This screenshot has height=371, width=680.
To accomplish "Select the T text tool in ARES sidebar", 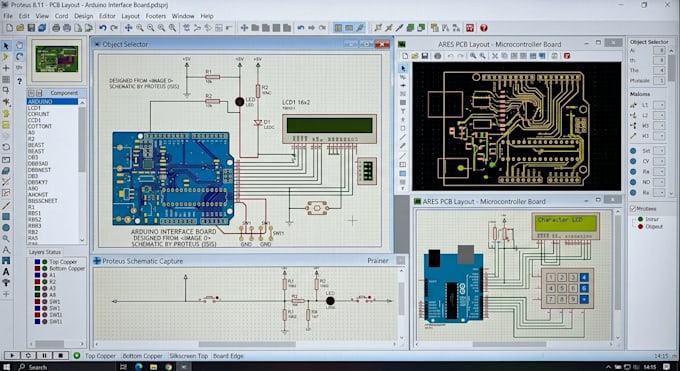I will click(403, 111).
